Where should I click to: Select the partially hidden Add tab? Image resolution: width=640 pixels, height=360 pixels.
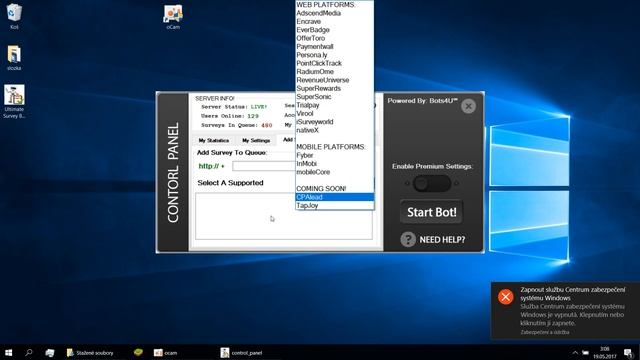pyautogui.click(x=287, y=140)
